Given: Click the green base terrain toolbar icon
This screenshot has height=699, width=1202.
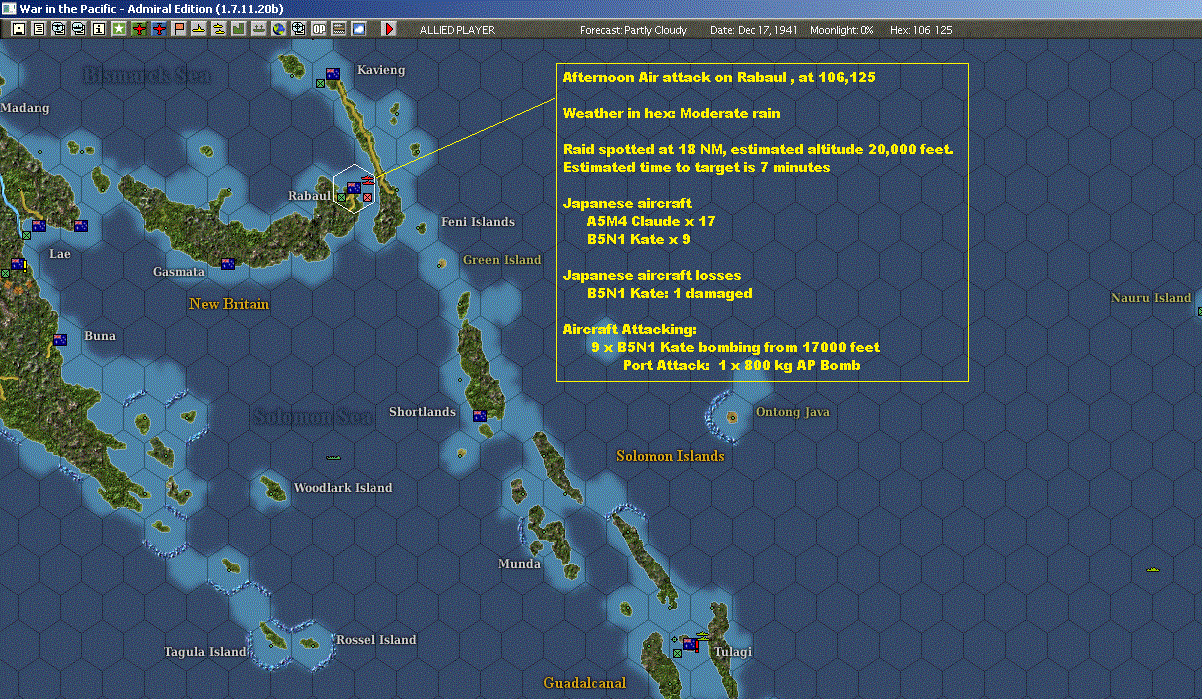Looking at the screenshot, I should coord(238,30).
